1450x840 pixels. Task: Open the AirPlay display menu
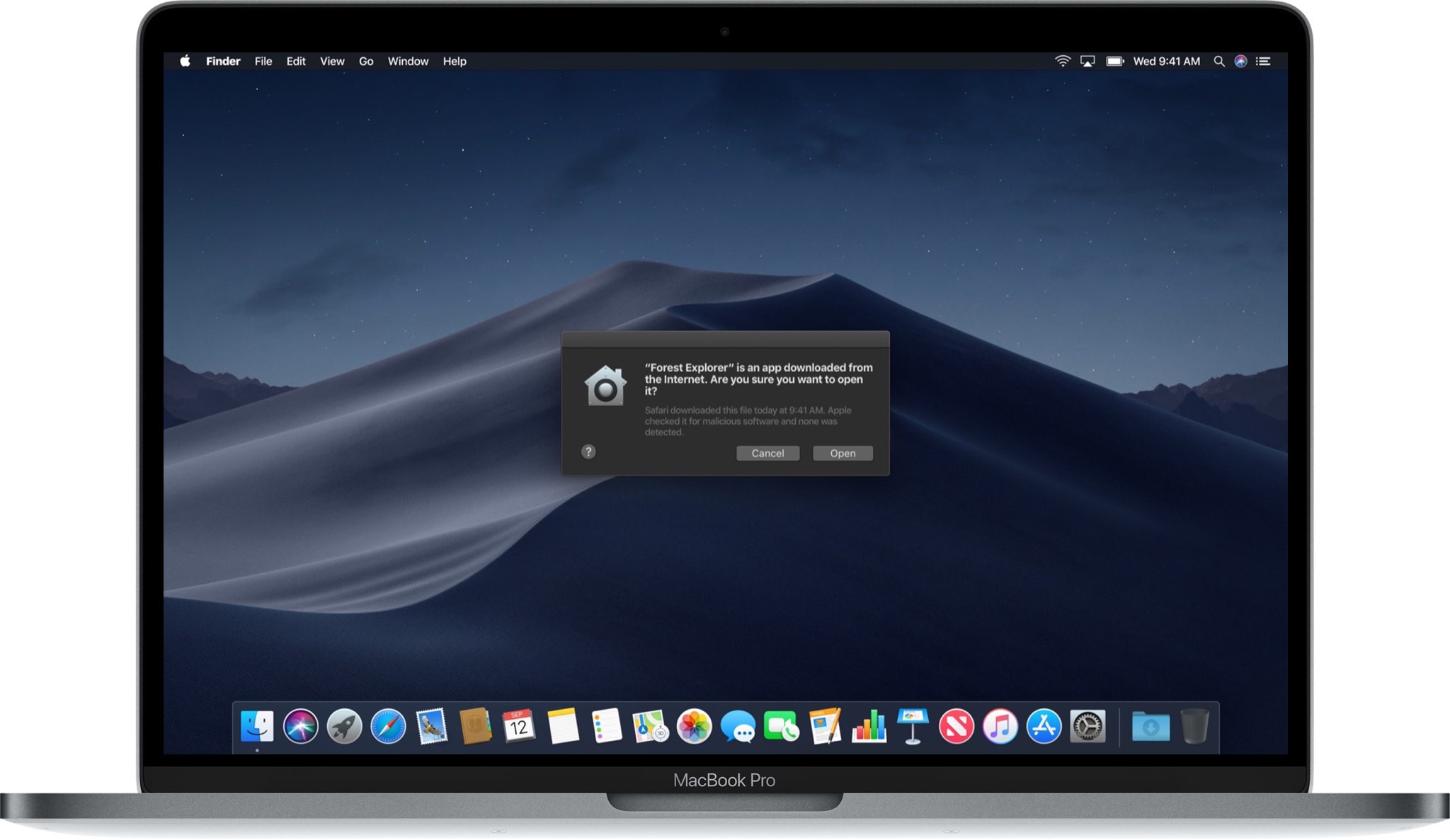click(x=1087, y=62)
